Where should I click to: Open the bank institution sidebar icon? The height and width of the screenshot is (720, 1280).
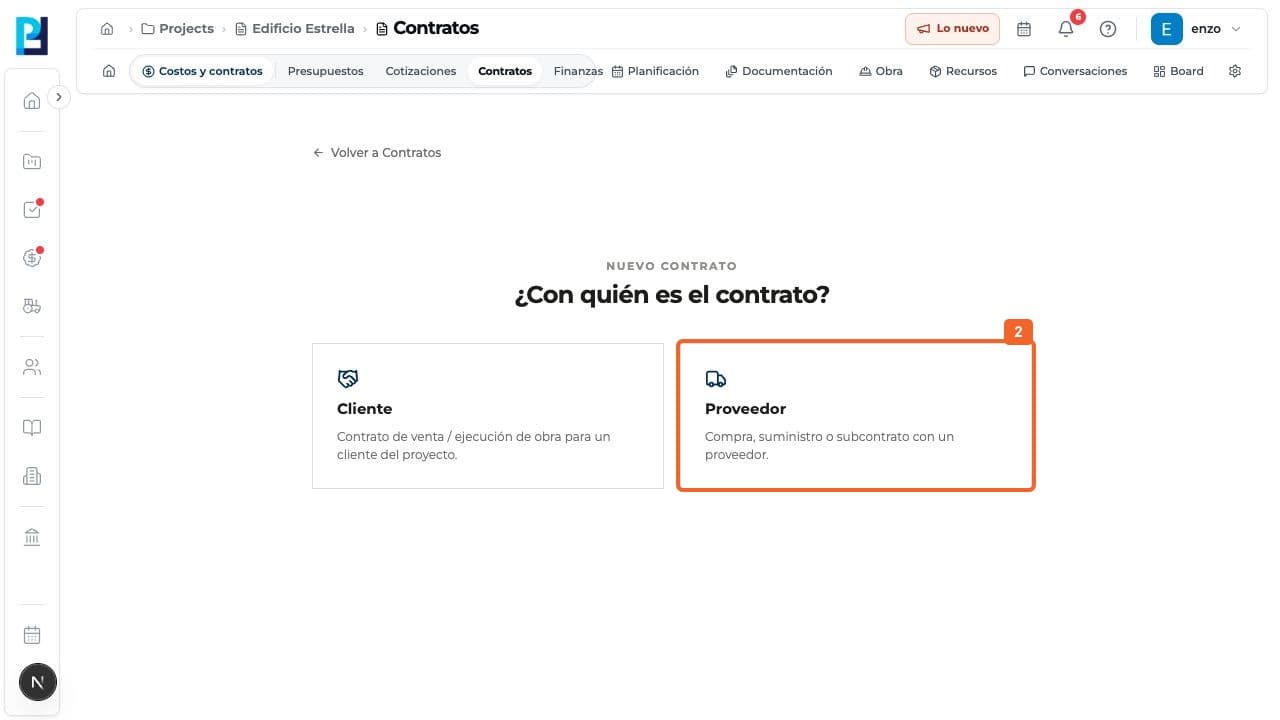[x=32, y=537]
